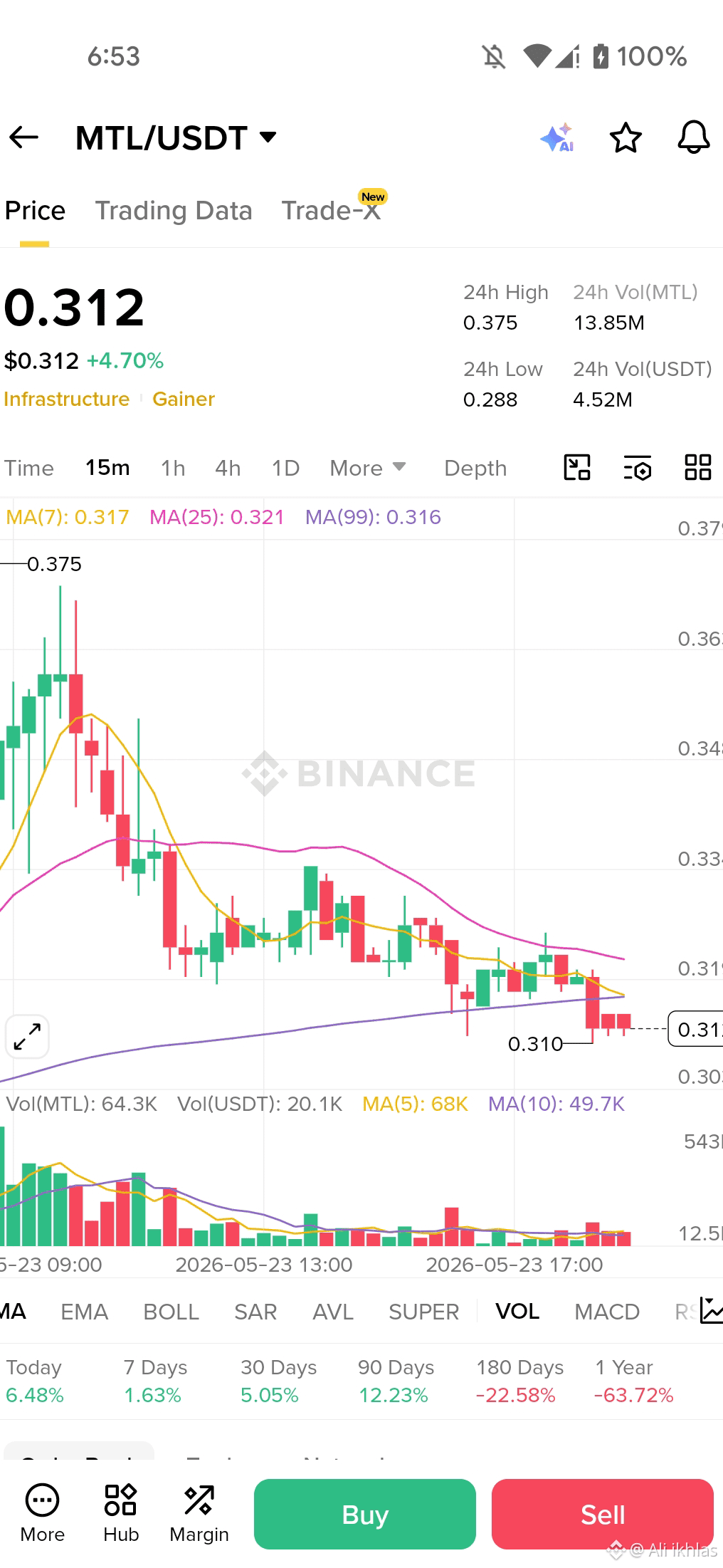Check the Wi-Fi status icon
This screenshot has height=1568, width=723.
coord(537,56)
